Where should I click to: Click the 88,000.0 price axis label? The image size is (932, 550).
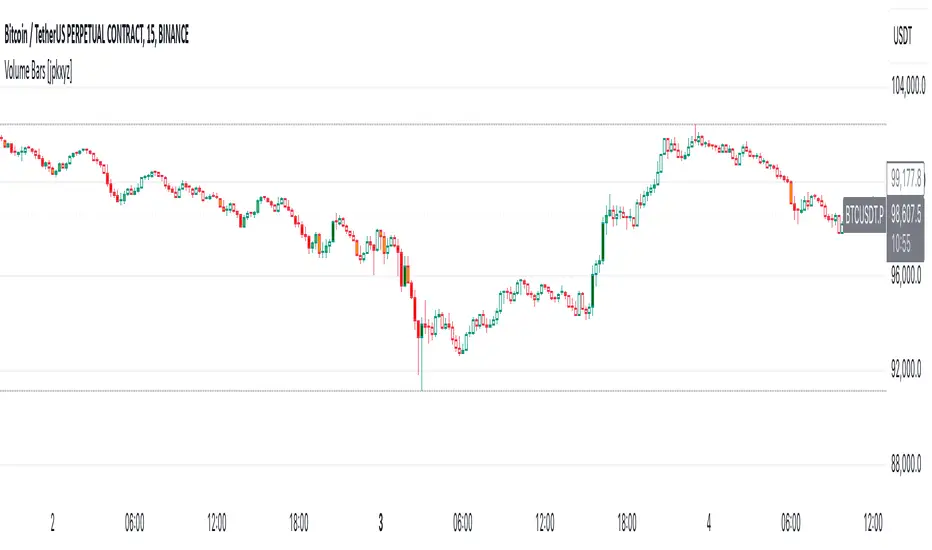[x=907, y=464]
